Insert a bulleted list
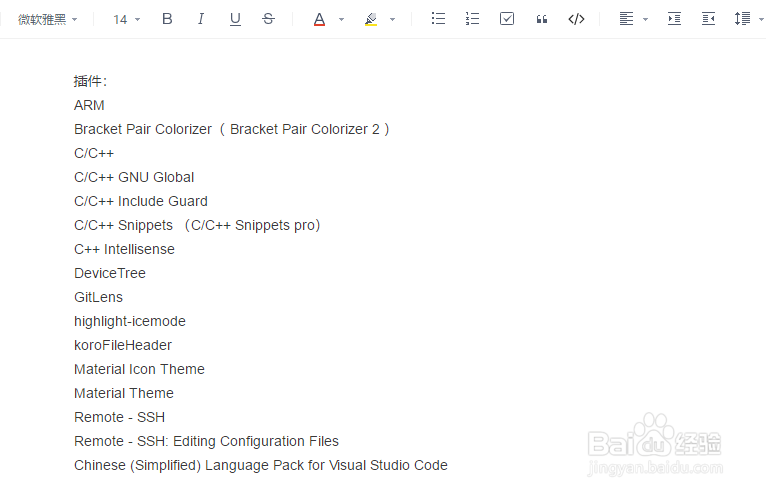The width and height of the screenshot is (766, 495). pyautogui.click(x=438, y=19)
